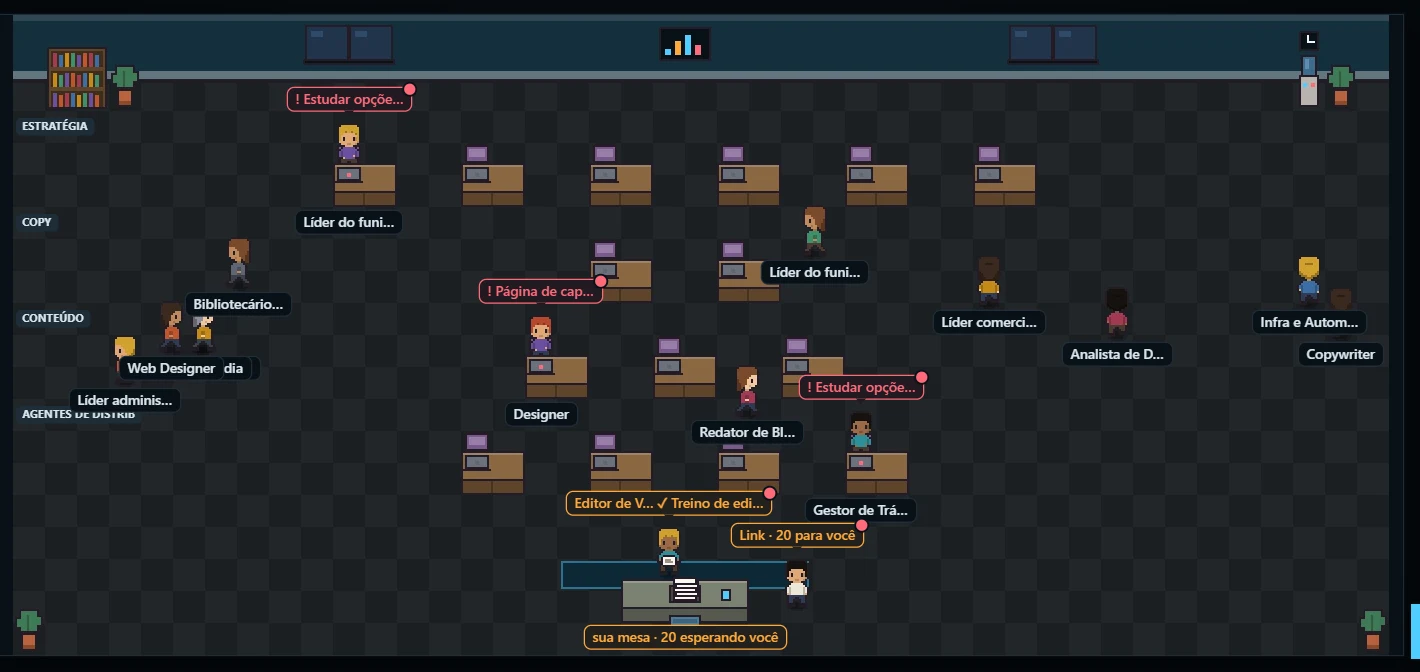Open the document stack on the reception desk

coord(685,590)
